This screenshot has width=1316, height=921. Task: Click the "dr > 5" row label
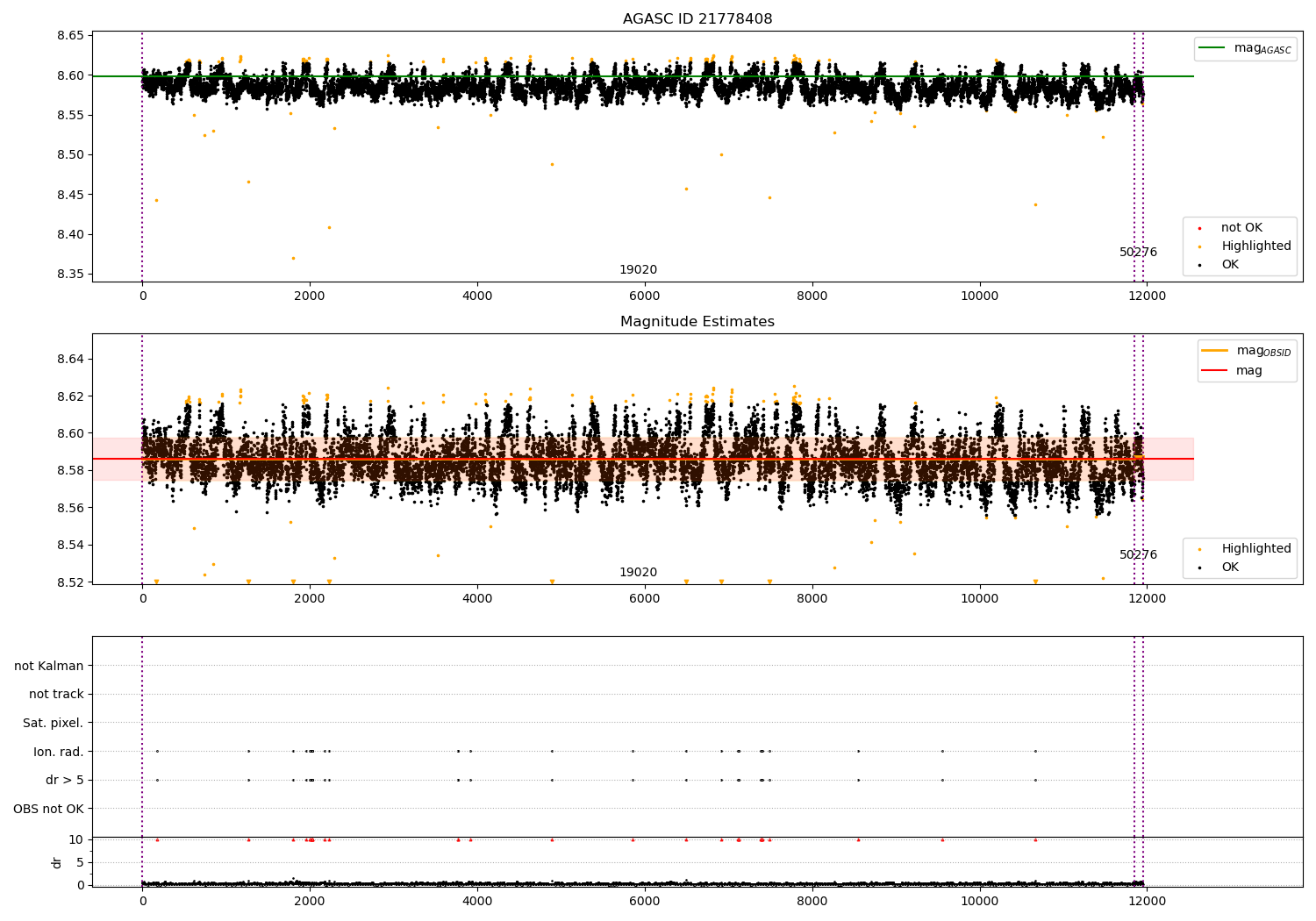point(65,781)
